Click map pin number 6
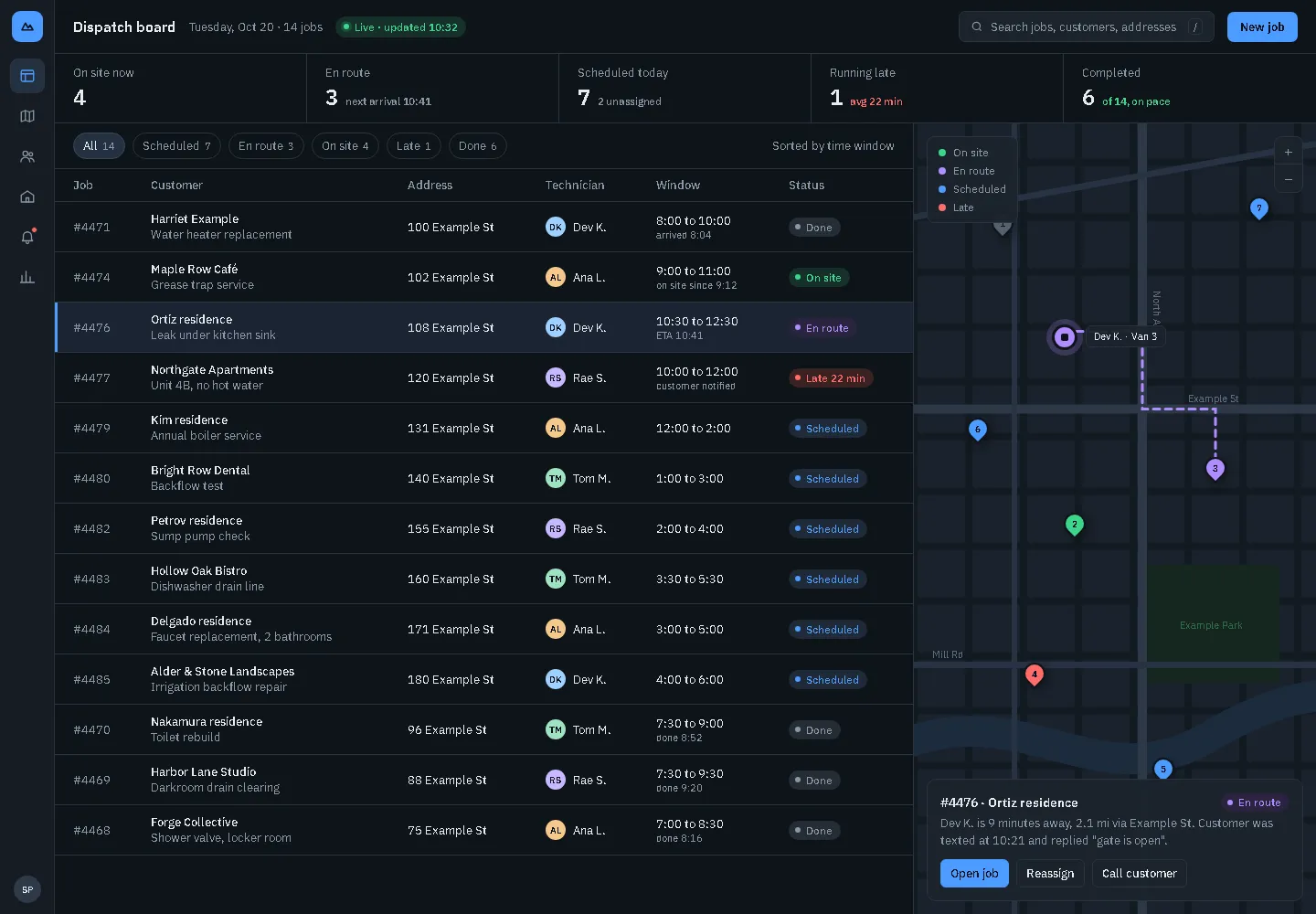This screenshot has width=1316, height=914. click(x=978, y=430)
